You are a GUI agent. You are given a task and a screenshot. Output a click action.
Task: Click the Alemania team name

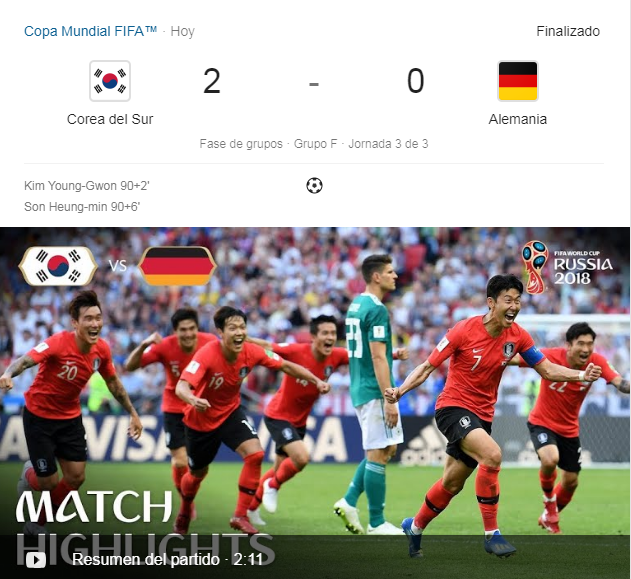pyautogui.click(x=518, y=119)
